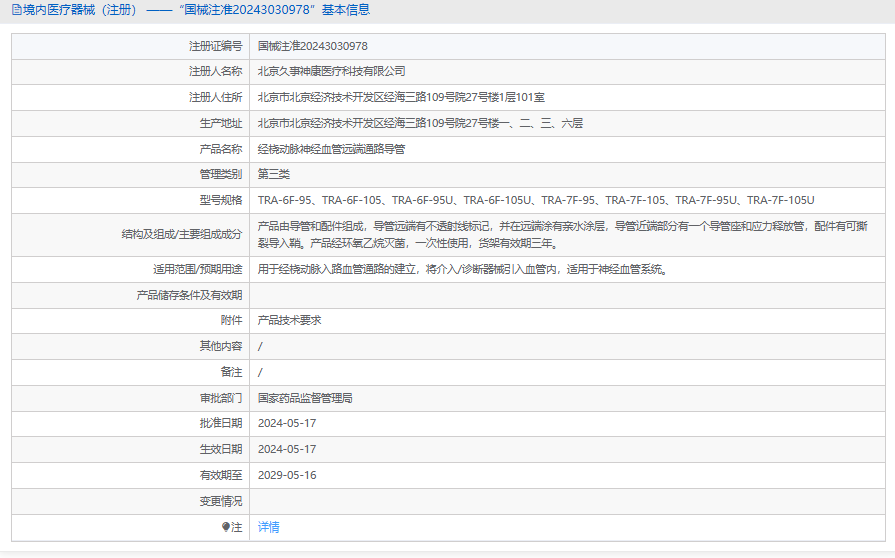
Task: Click the model specification list starting with TRA-6F-95
Action: [x=536, y=200]
